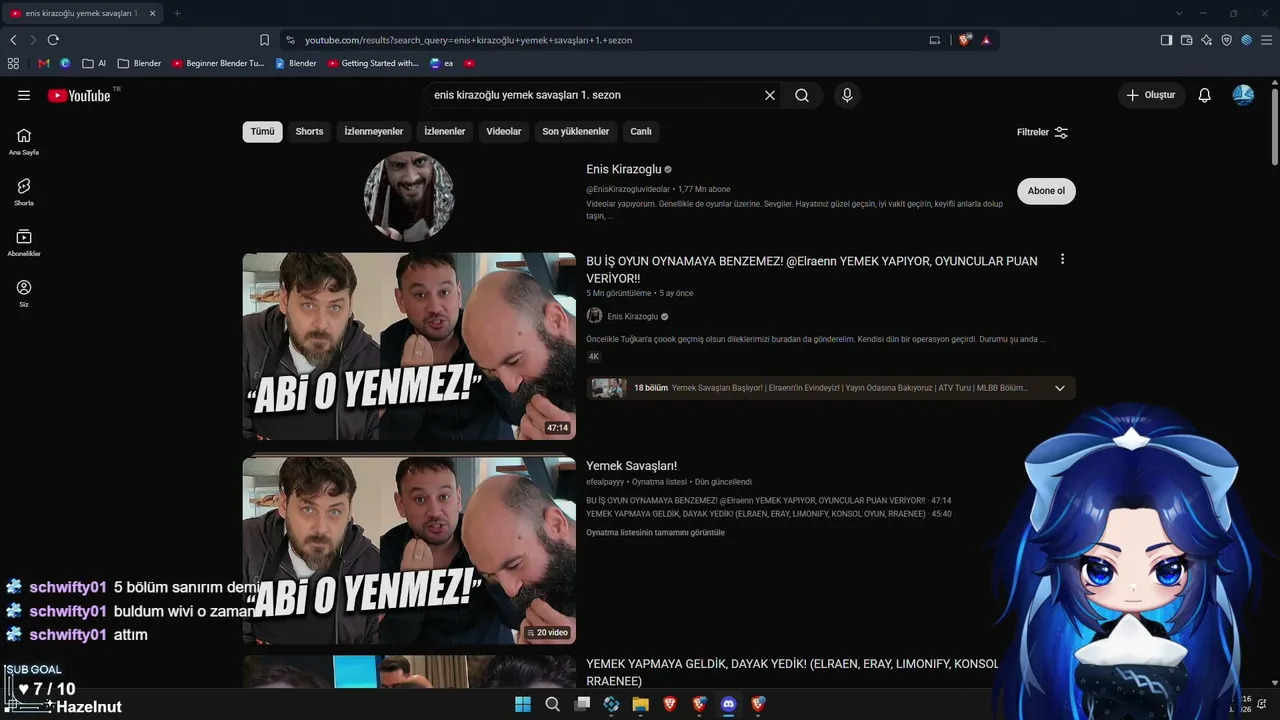Go to the YouTube logo home link
Screen dimensions: 1280x720
point(79,95)
